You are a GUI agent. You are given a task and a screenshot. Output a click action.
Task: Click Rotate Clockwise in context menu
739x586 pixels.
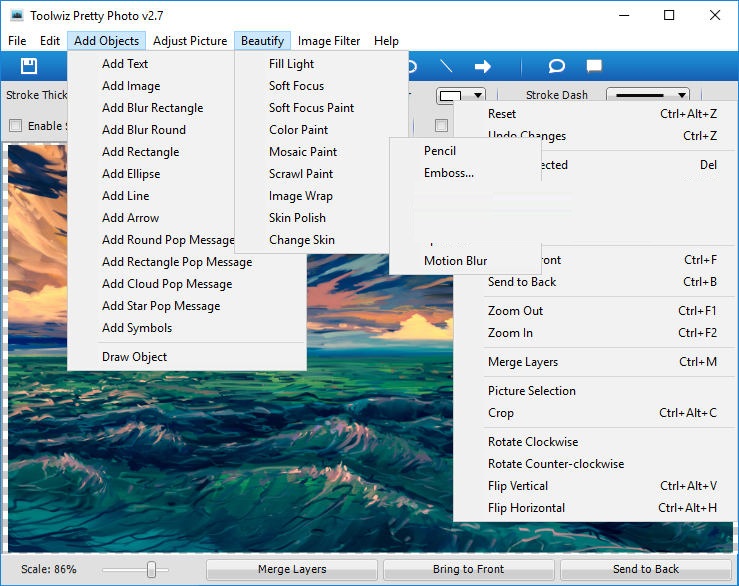(532, 442)
